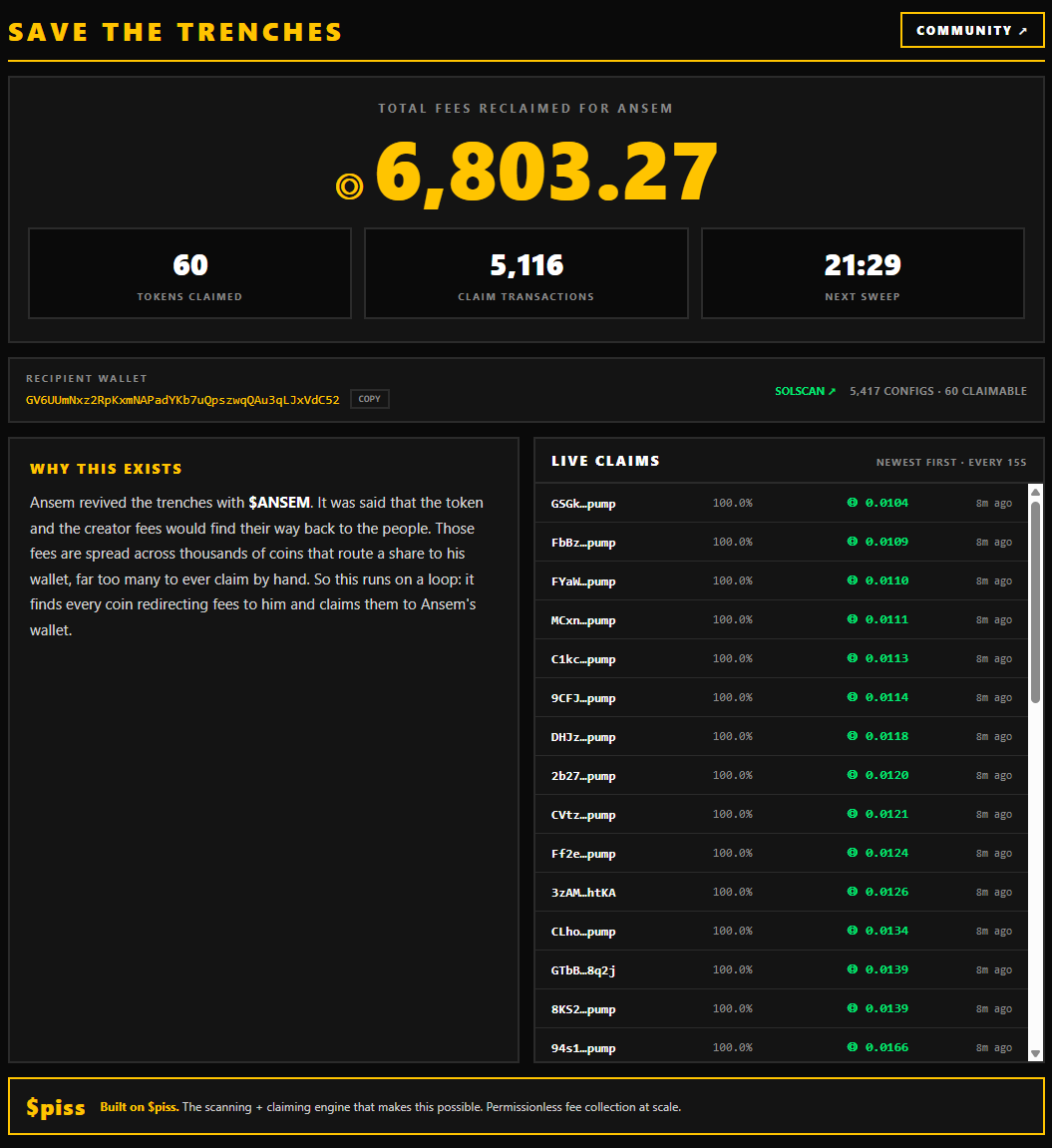The image size is (1052, 1148).
Task: Click the 8KS2…pump claim row name
Action: point(583,1009)
